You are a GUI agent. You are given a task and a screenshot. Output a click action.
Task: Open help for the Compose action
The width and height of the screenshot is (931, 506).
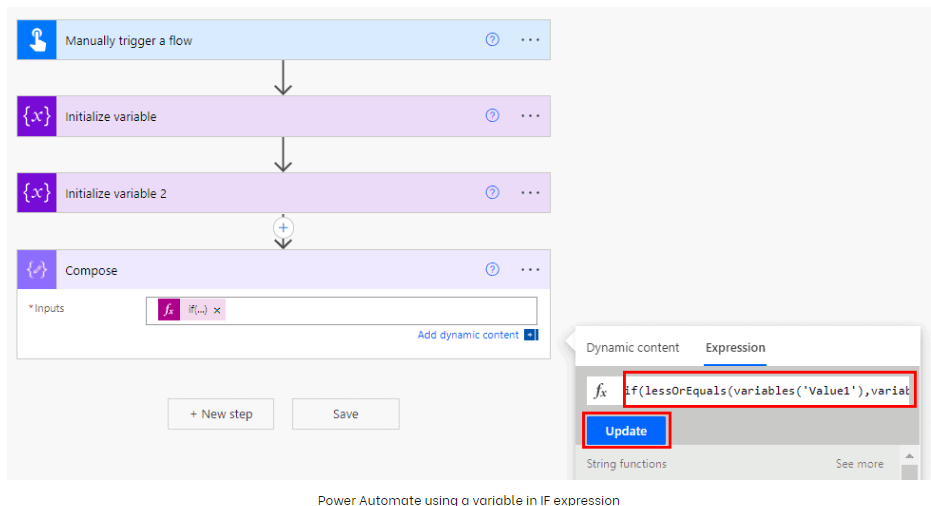tap(492, 270)
